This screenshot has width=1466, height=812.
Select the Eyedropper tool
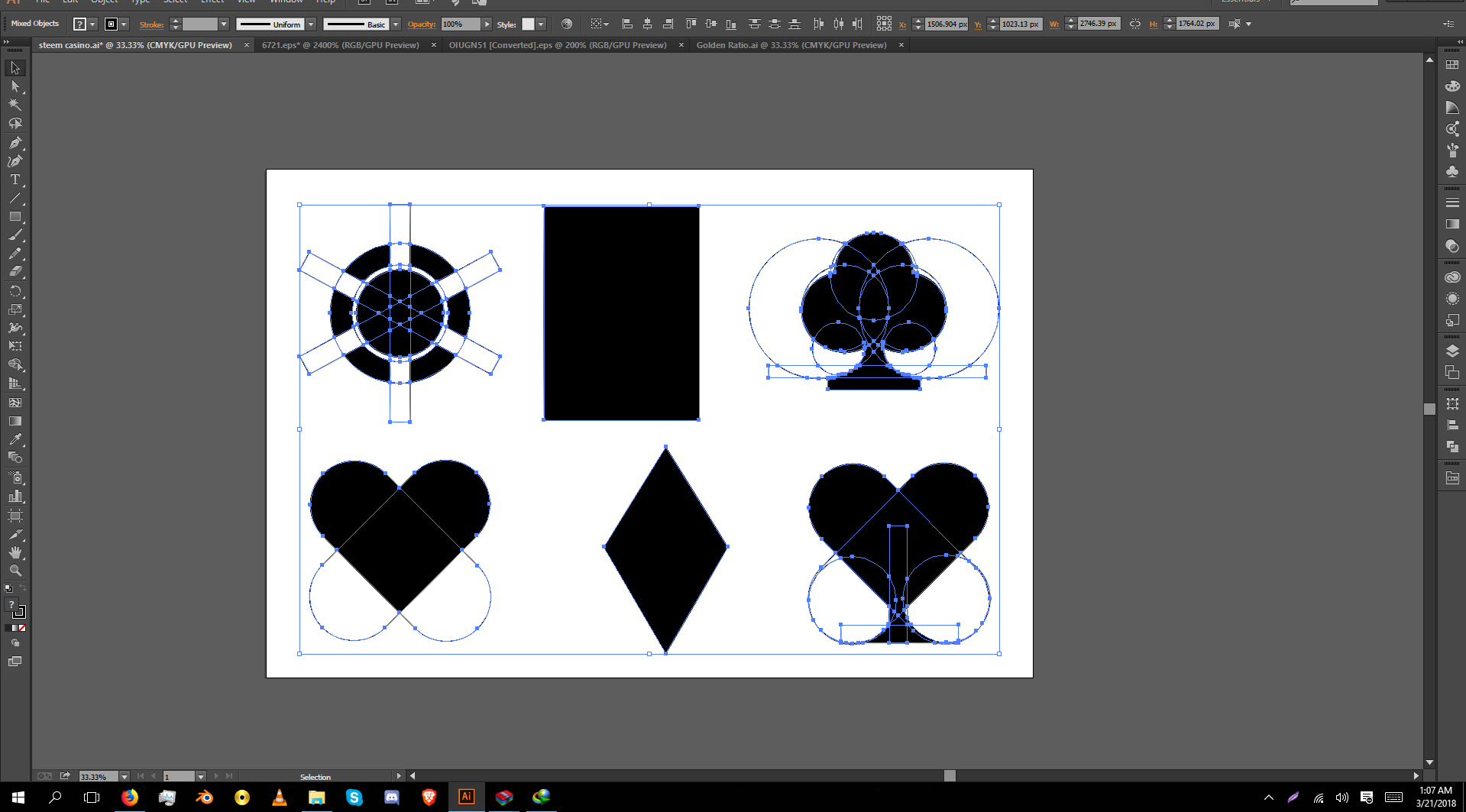pos(15,439)
